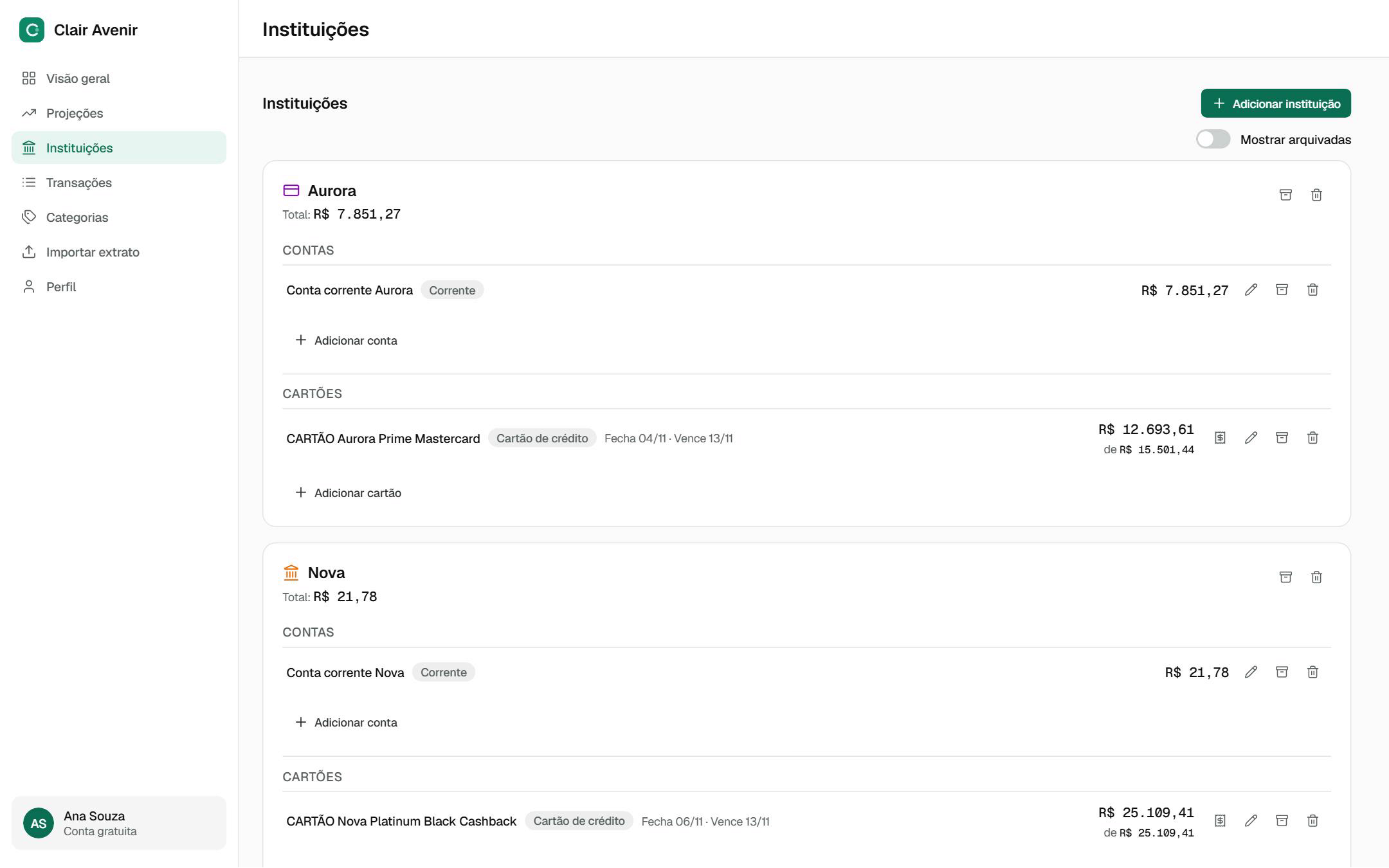Image resolution: width=1389 pixels, height=868 pixels.
Task: Edit Conta corrente Nova
Action: tap(1251, 673)
